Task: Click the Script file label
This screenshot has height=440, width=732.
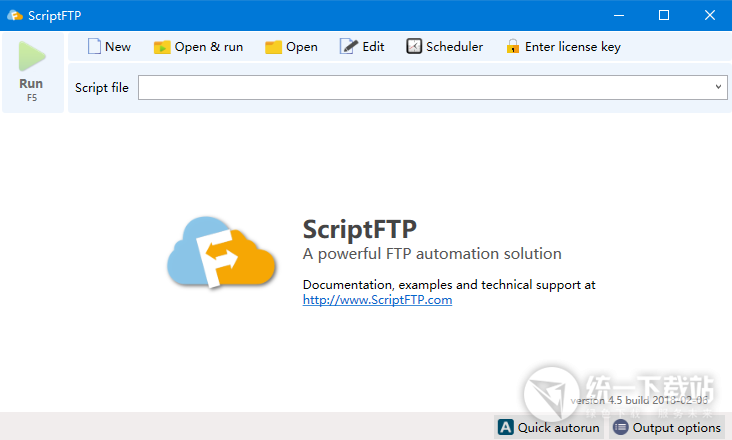Action: [x=102, y=88]
